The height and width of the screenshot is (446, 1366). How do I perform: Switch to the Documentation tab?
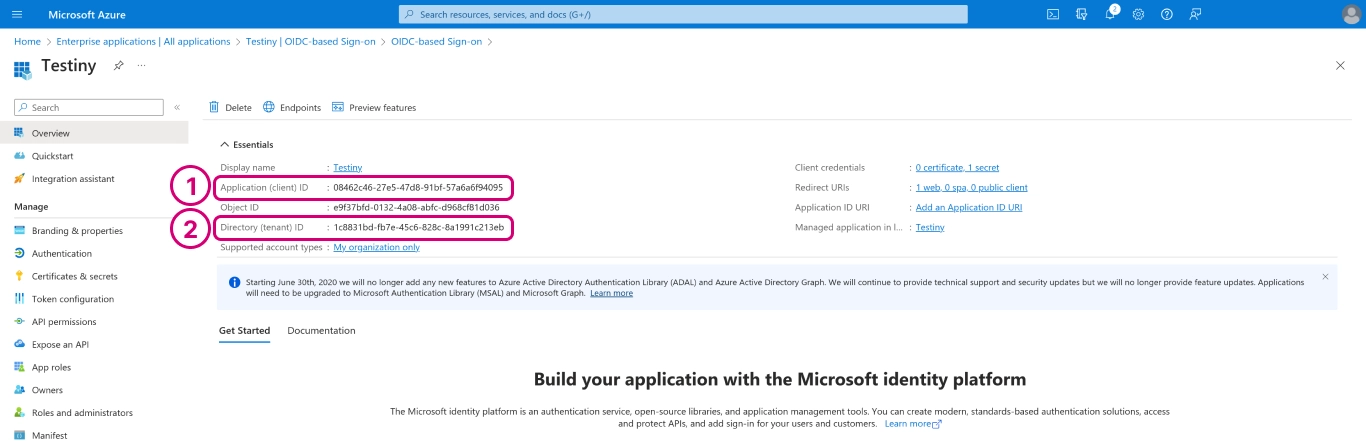tap(321, 330)
